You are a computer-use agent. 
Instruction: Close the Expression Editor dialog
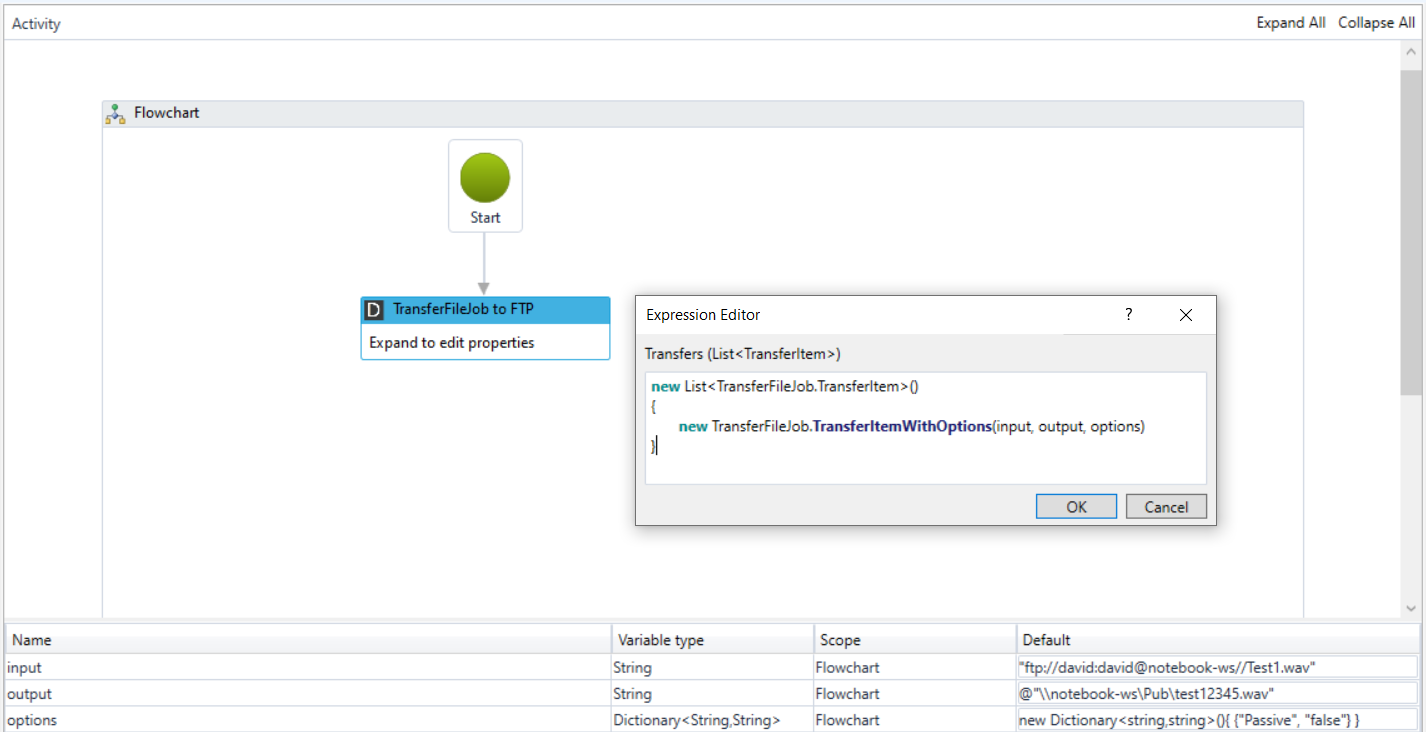pos(1186,315)
